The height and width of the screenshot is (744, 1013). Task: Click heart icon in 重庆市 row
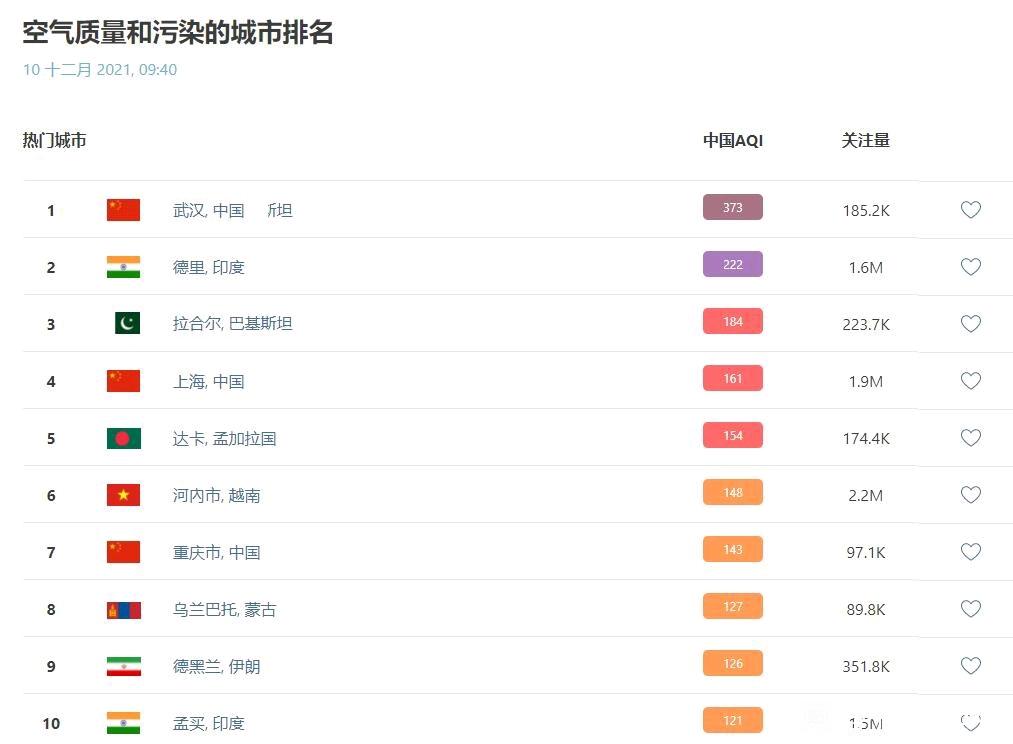coord(970,552)
